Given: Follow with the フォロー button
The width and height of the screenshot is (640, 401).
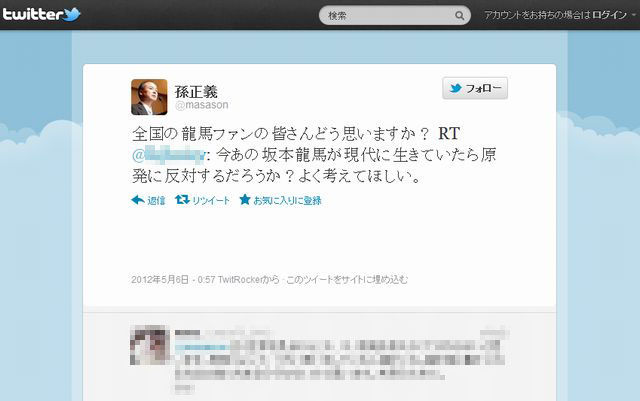Looking at the screenshot, I should click(x=475, y=88).
